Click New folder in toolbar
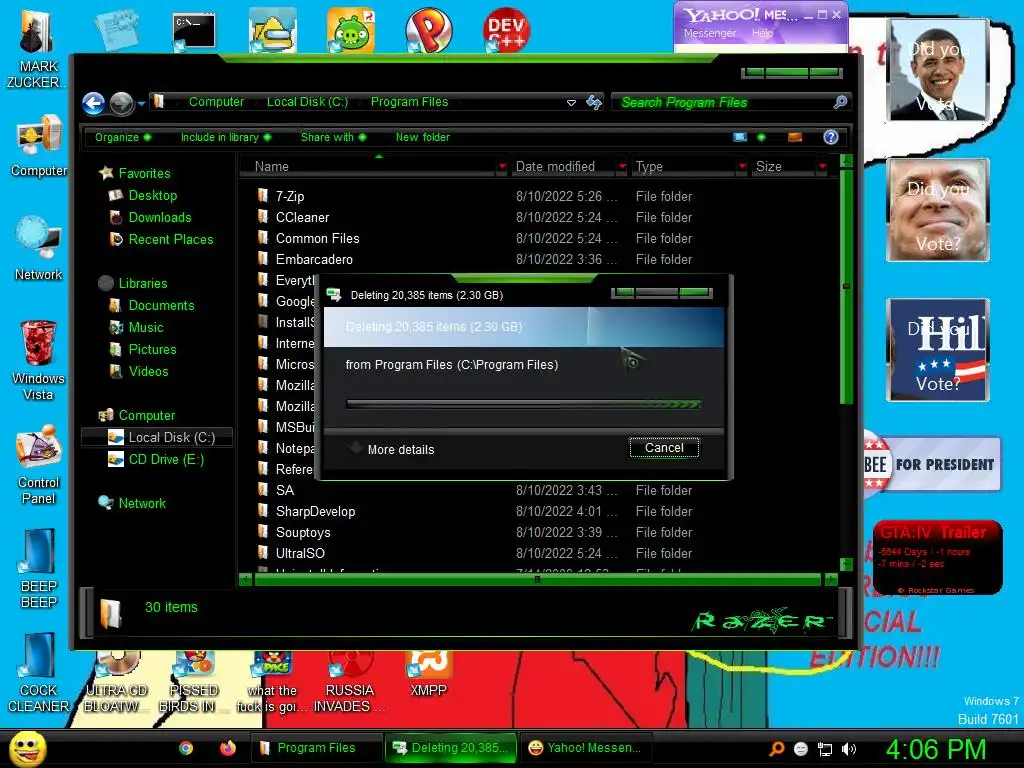 click(423, 137)
